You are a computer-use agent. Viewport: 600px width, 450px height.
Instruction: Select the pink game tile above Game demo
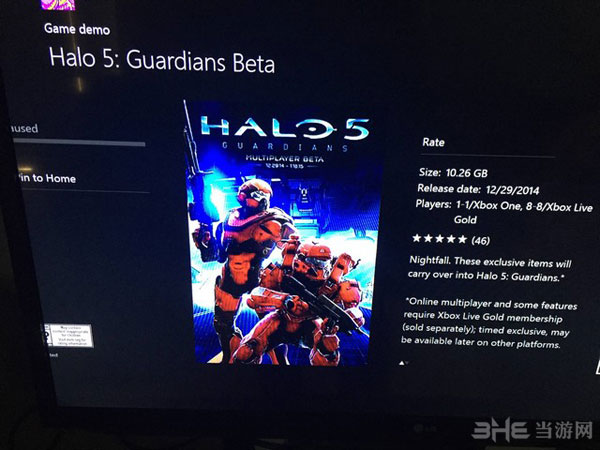[58, 5]
